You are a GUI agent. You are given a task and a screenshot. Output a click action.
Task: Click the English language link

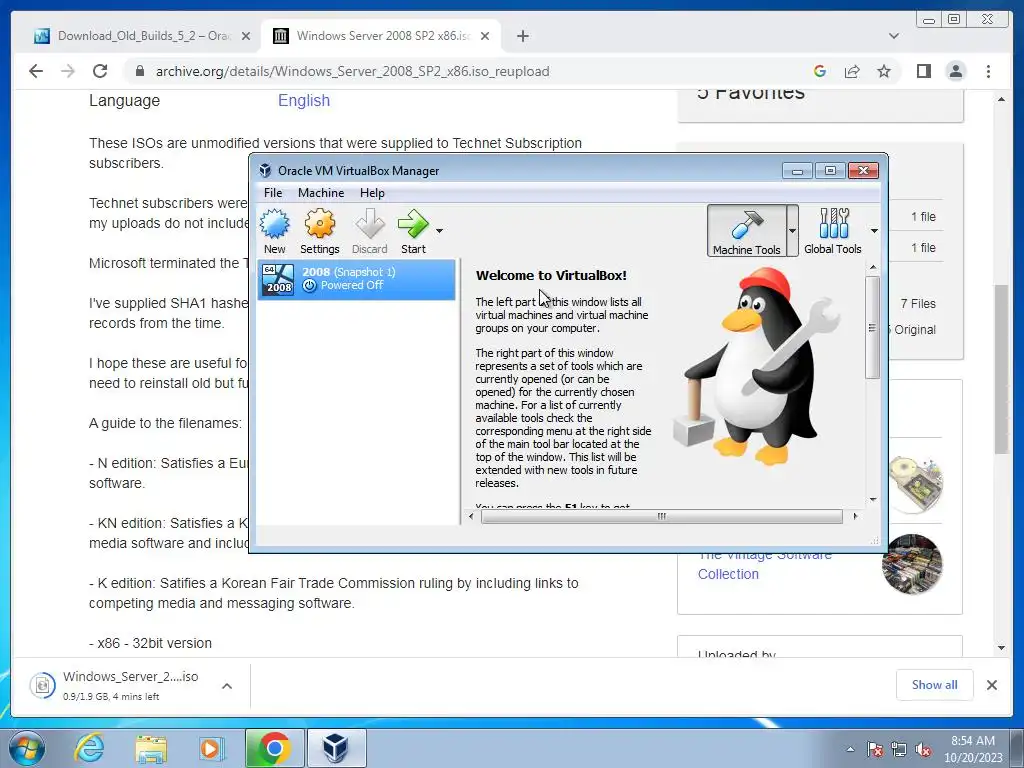tap(304, 101)
